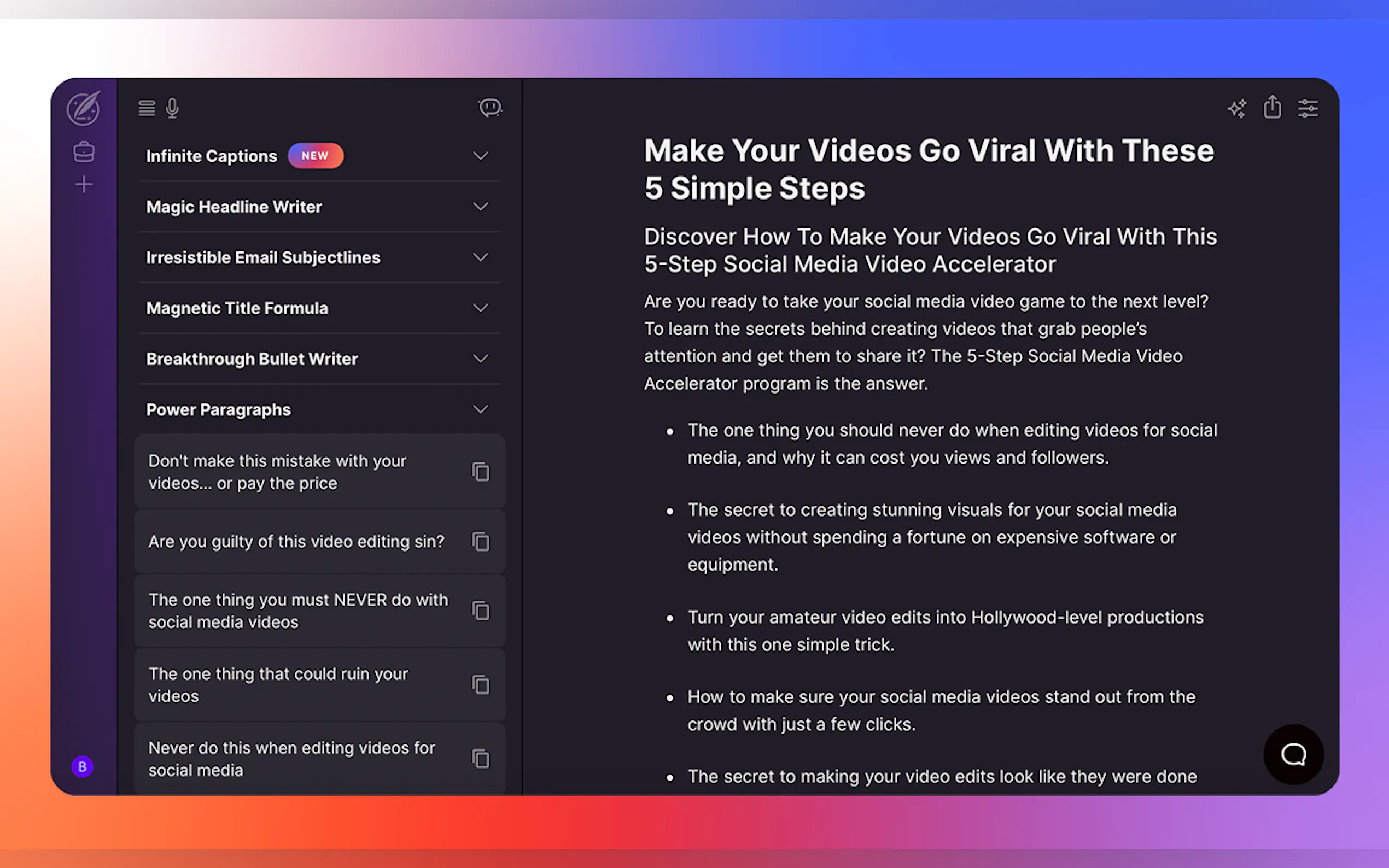This screenshot has width=1389, height=868.
Task: Expand the Magic Headline Writer chevron
Action: point(481,207)
